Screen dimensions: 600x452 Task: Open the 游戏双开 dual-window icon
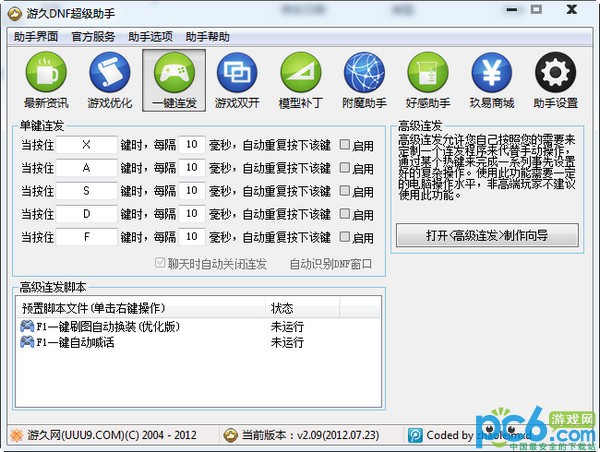[237, 73]
